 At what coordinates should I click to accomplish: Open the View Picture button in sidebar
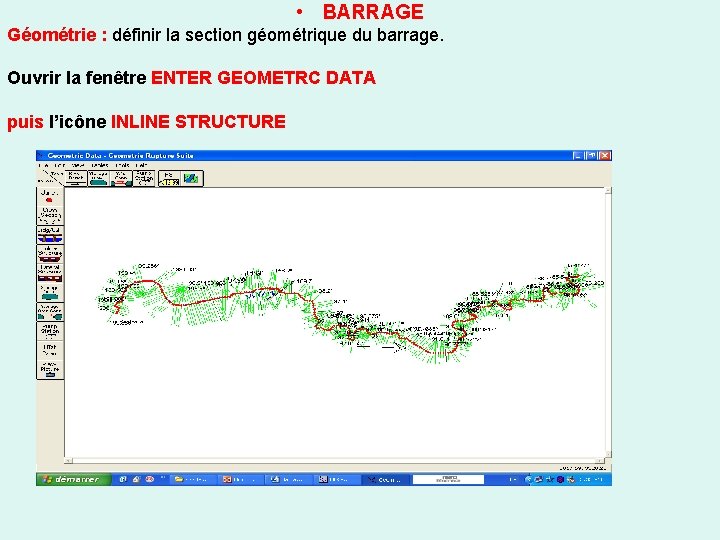pyautogui.click(x=50, y=370)
